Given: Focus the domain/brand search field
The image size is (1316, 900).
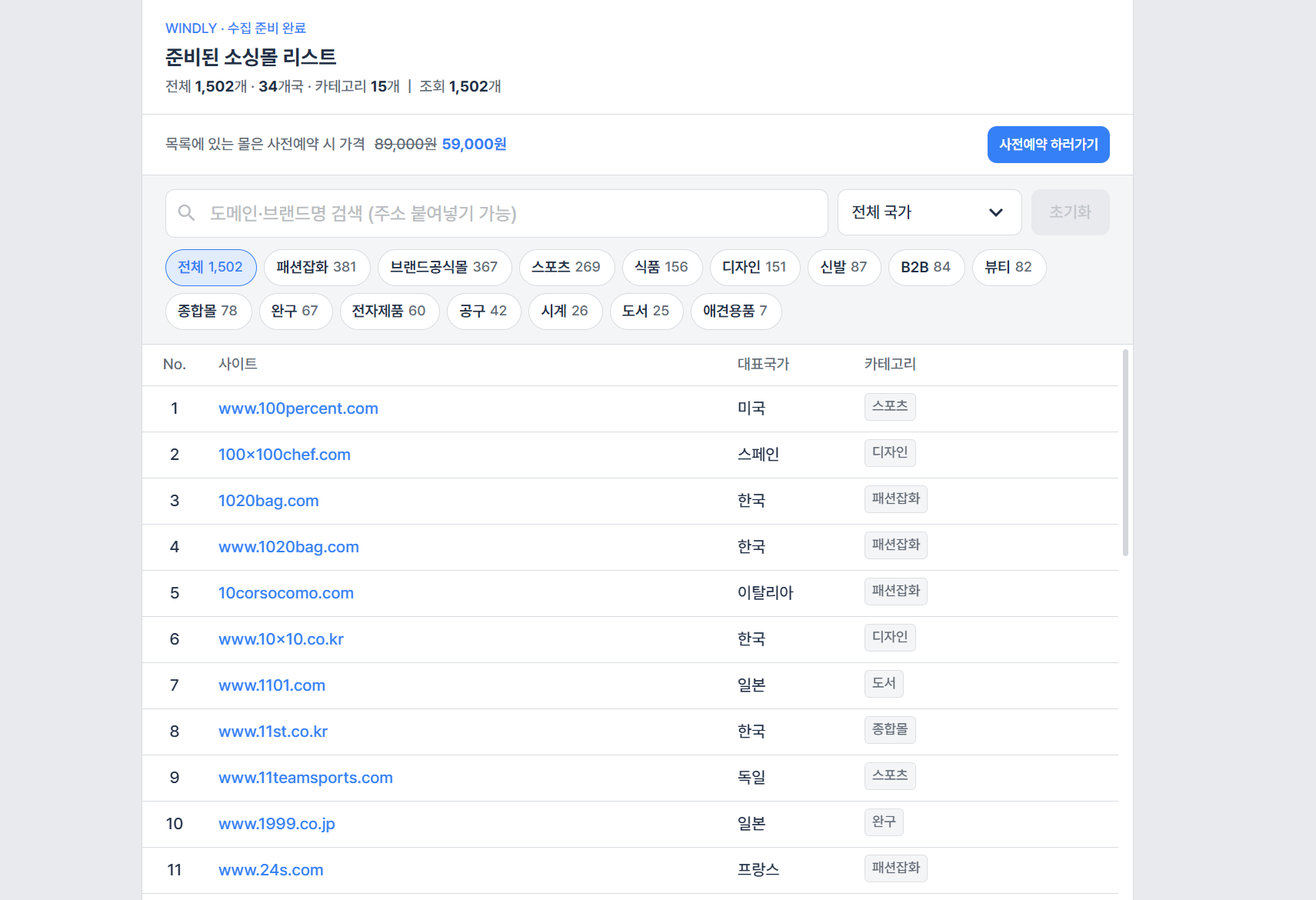Looking at the screenshot, I should point(497,213).
